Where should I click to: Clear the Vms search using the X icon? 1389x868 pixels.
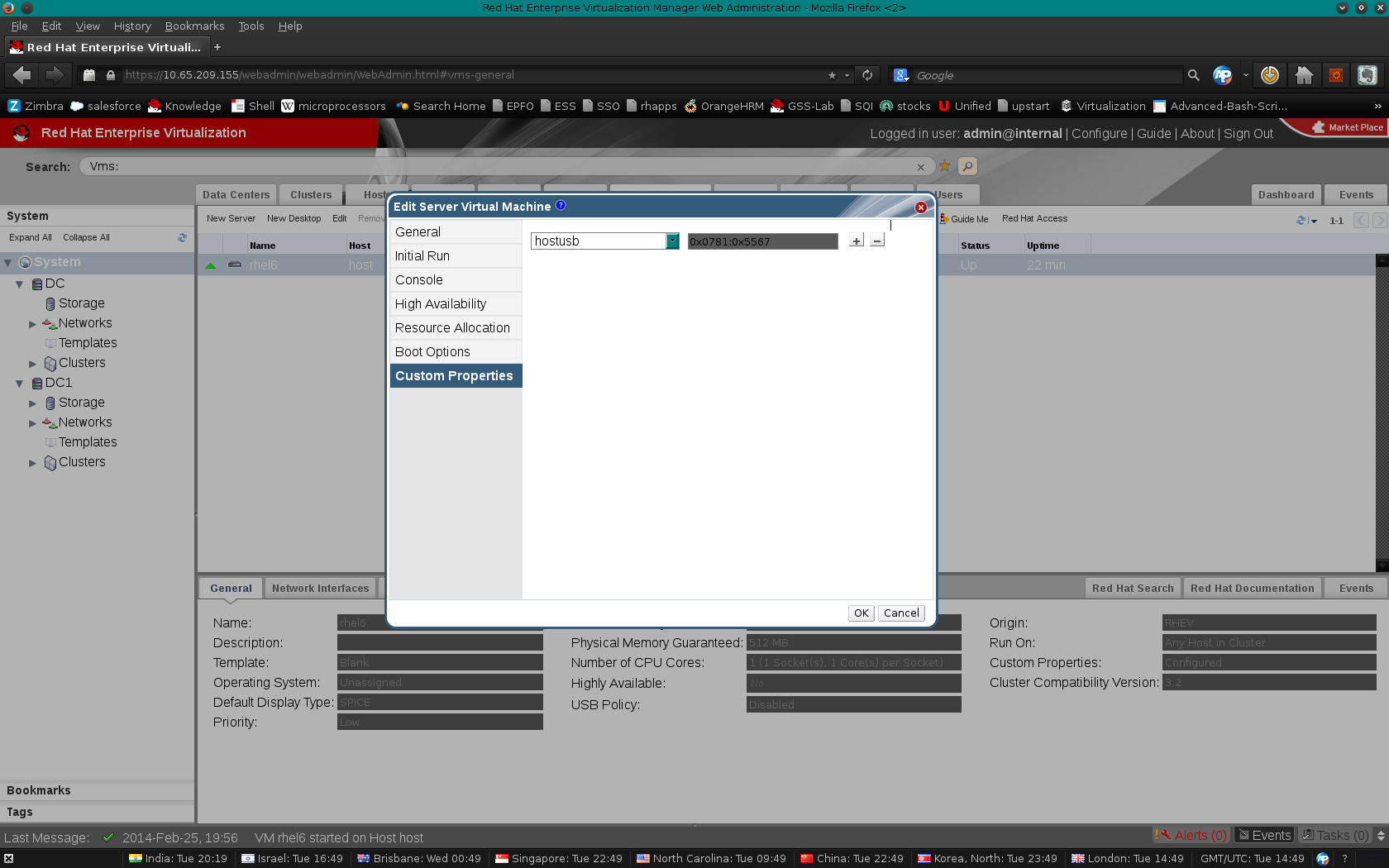tap(920, 166)
